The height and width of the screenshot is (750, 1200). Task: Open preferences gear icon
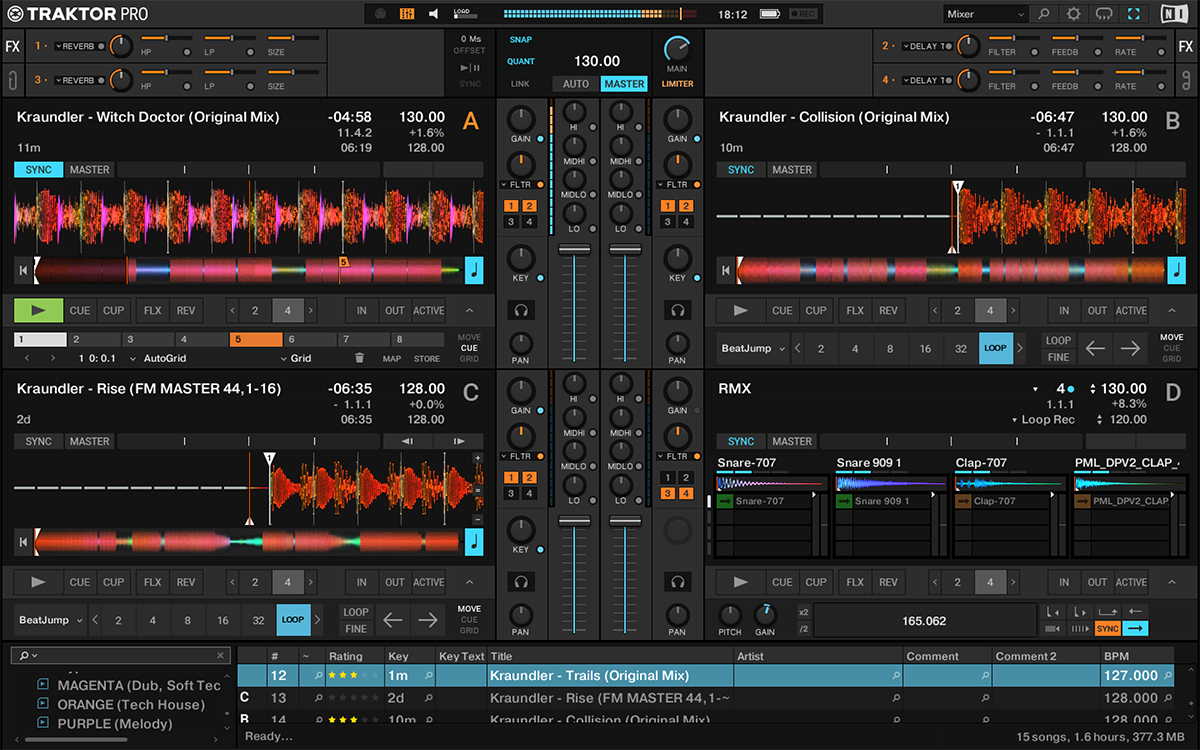click(1074, 14)
